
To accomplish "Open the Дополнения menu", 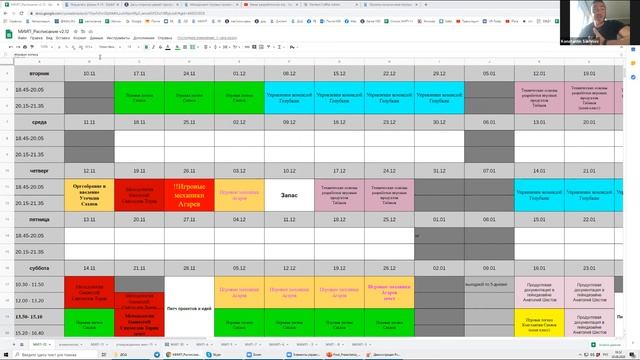I will click(x=144, y=38).
